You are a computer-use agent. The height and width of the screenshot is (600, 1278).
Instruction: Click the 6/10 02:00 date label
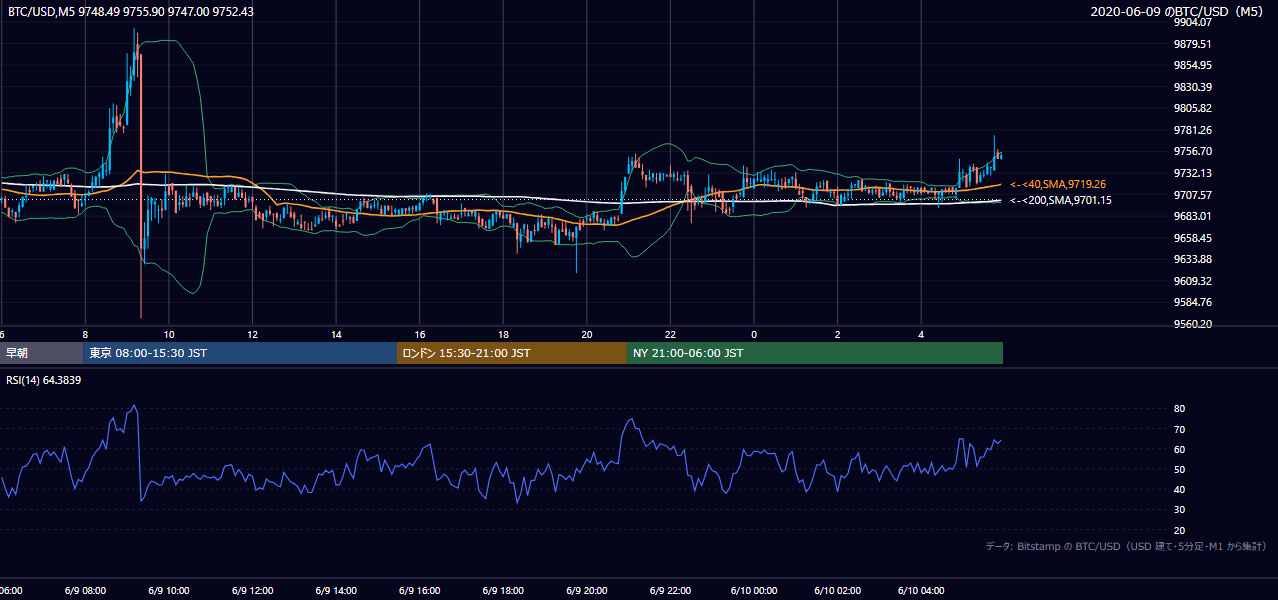click(837, 591)
